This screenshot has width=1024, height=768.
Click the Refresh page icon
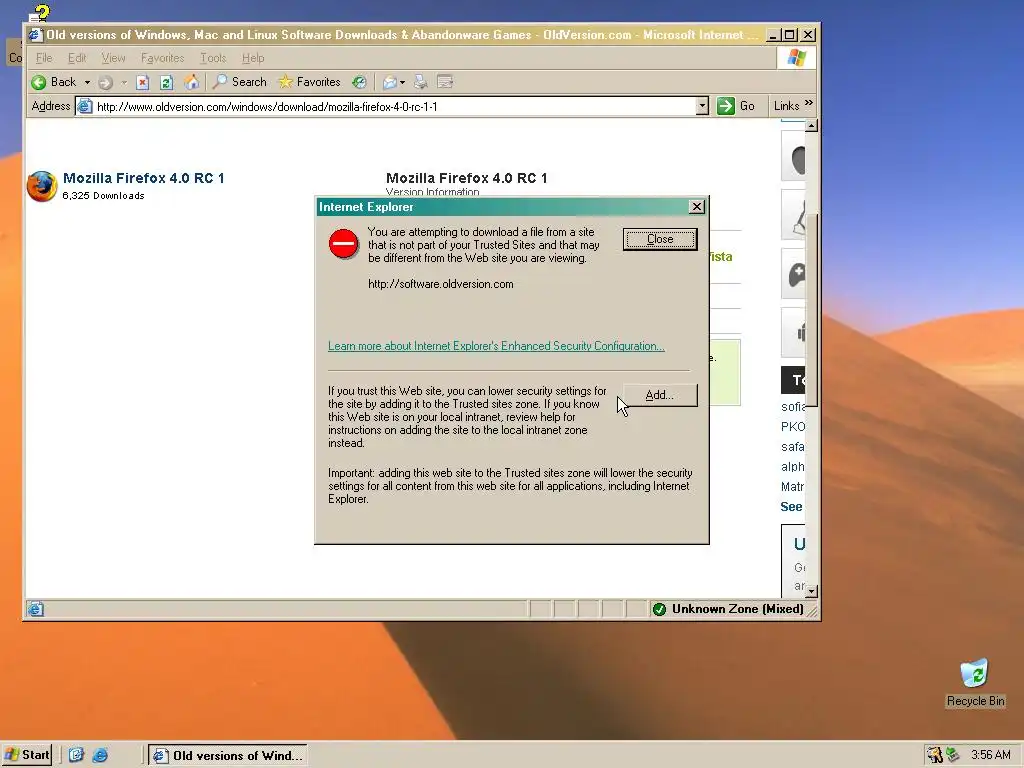[x=167, y=82]
